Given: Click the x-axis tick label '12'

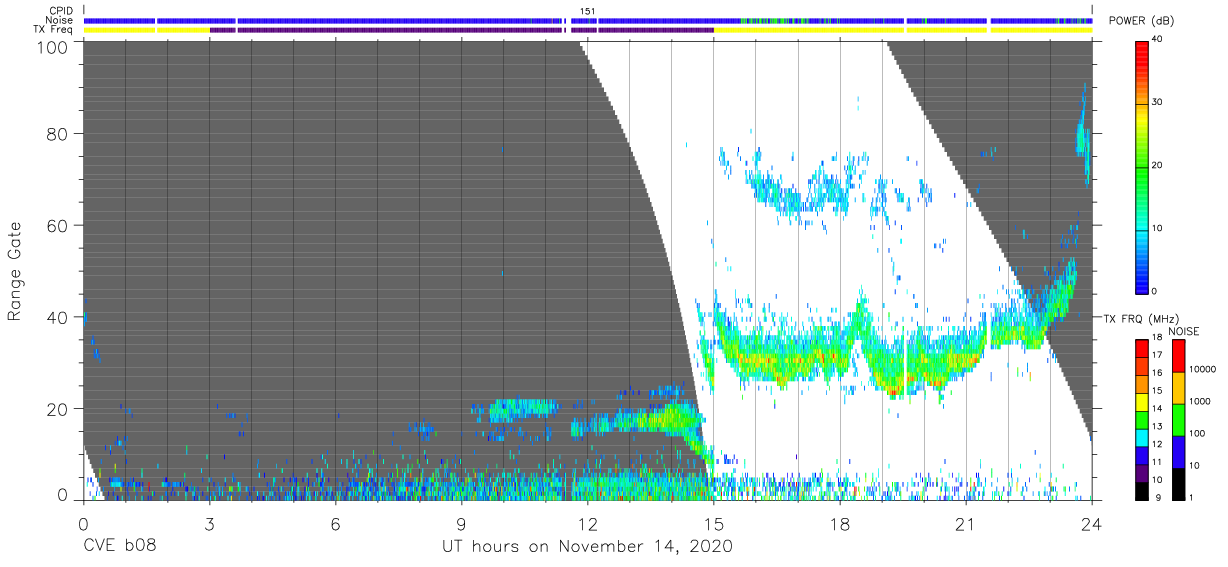Looking at the screenshot, I should [587, 523].
